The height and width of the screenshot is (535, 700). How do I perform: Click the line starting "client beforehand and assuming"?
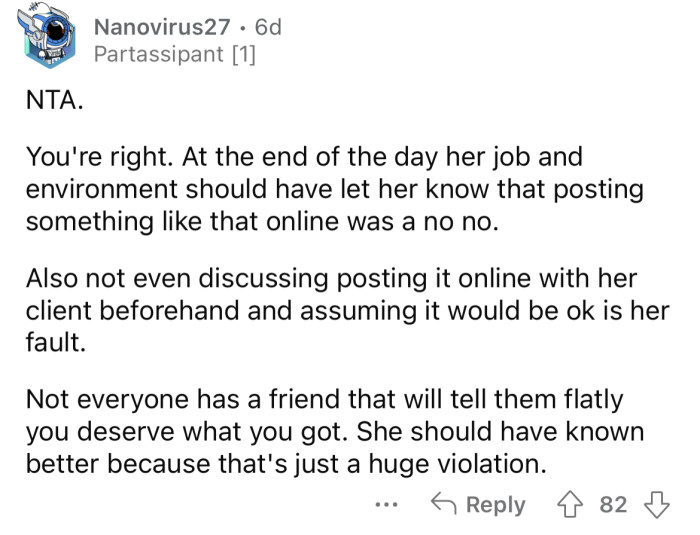pyautogui.click(x=346, y=310)
